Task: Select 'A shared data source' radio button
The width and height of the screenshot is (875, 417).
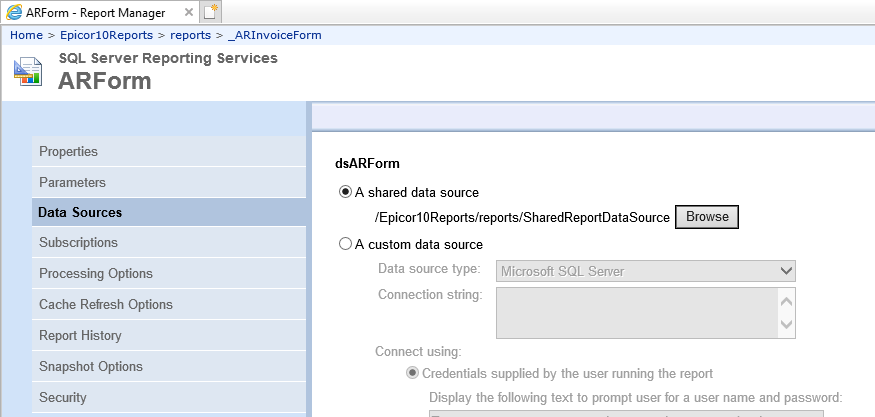Action: 345,192
